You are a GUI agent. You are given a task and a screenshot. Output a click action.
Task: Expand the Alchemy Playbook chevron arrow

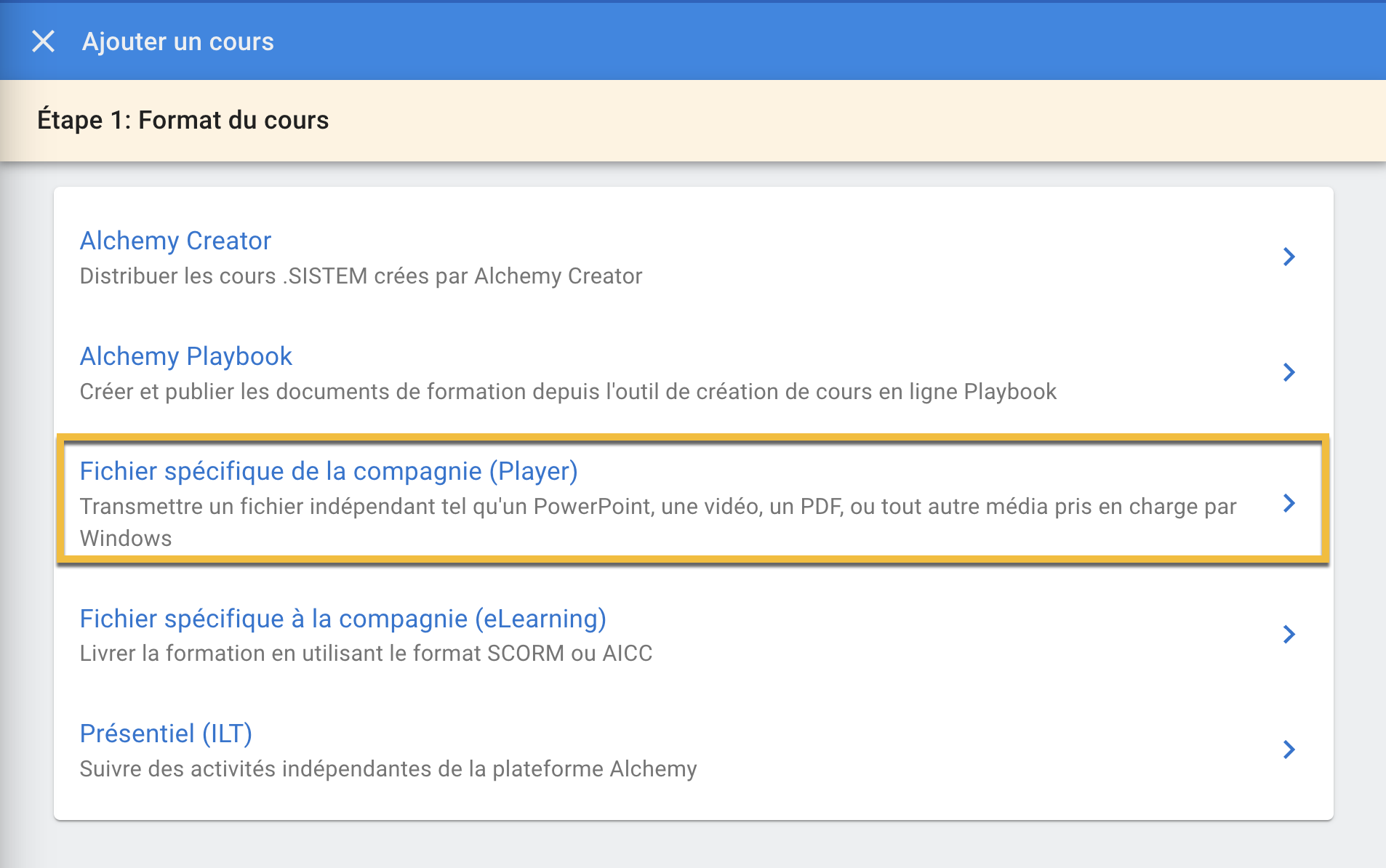[1290, 372]
